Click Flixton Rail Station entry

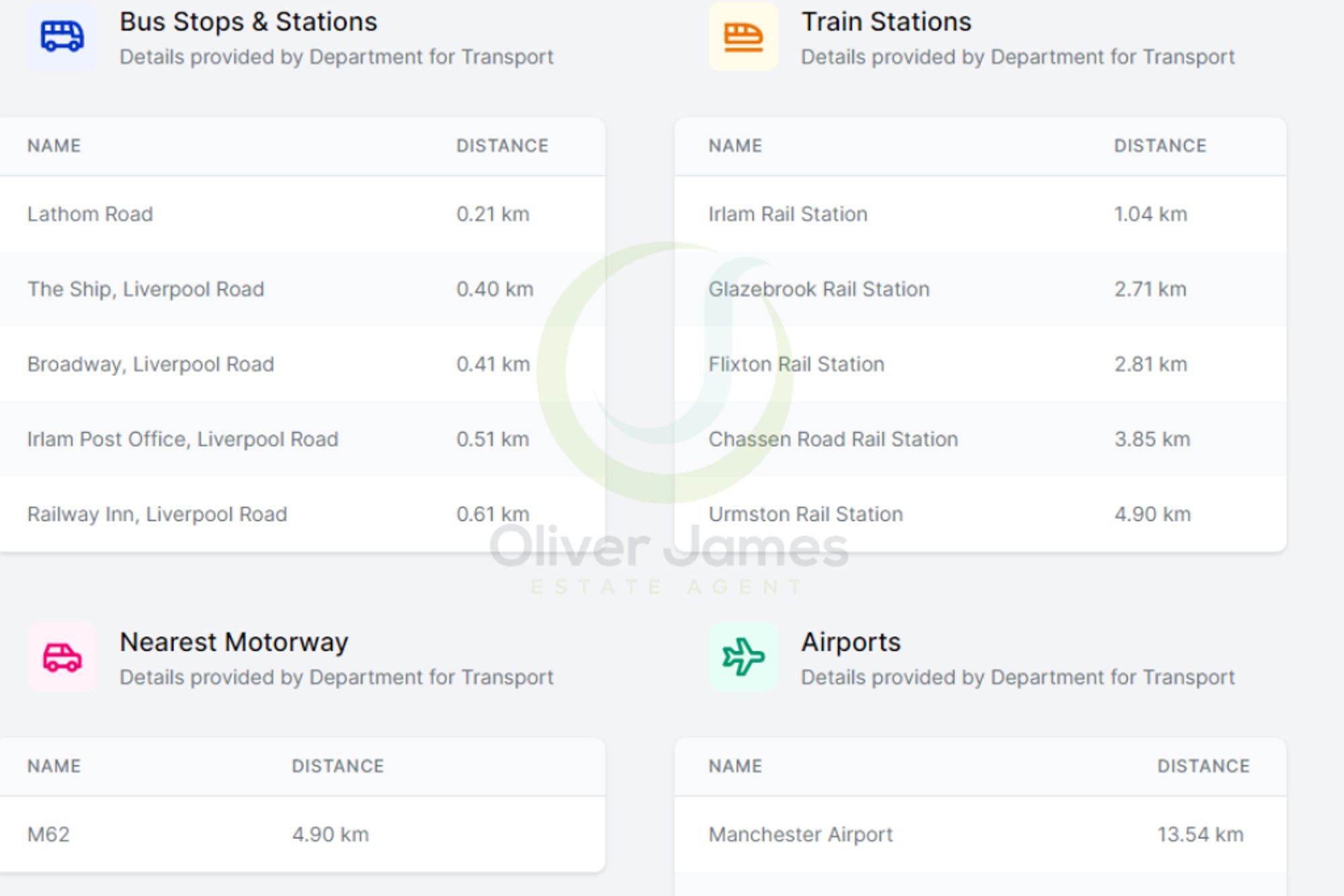click(x=796, y=365)
